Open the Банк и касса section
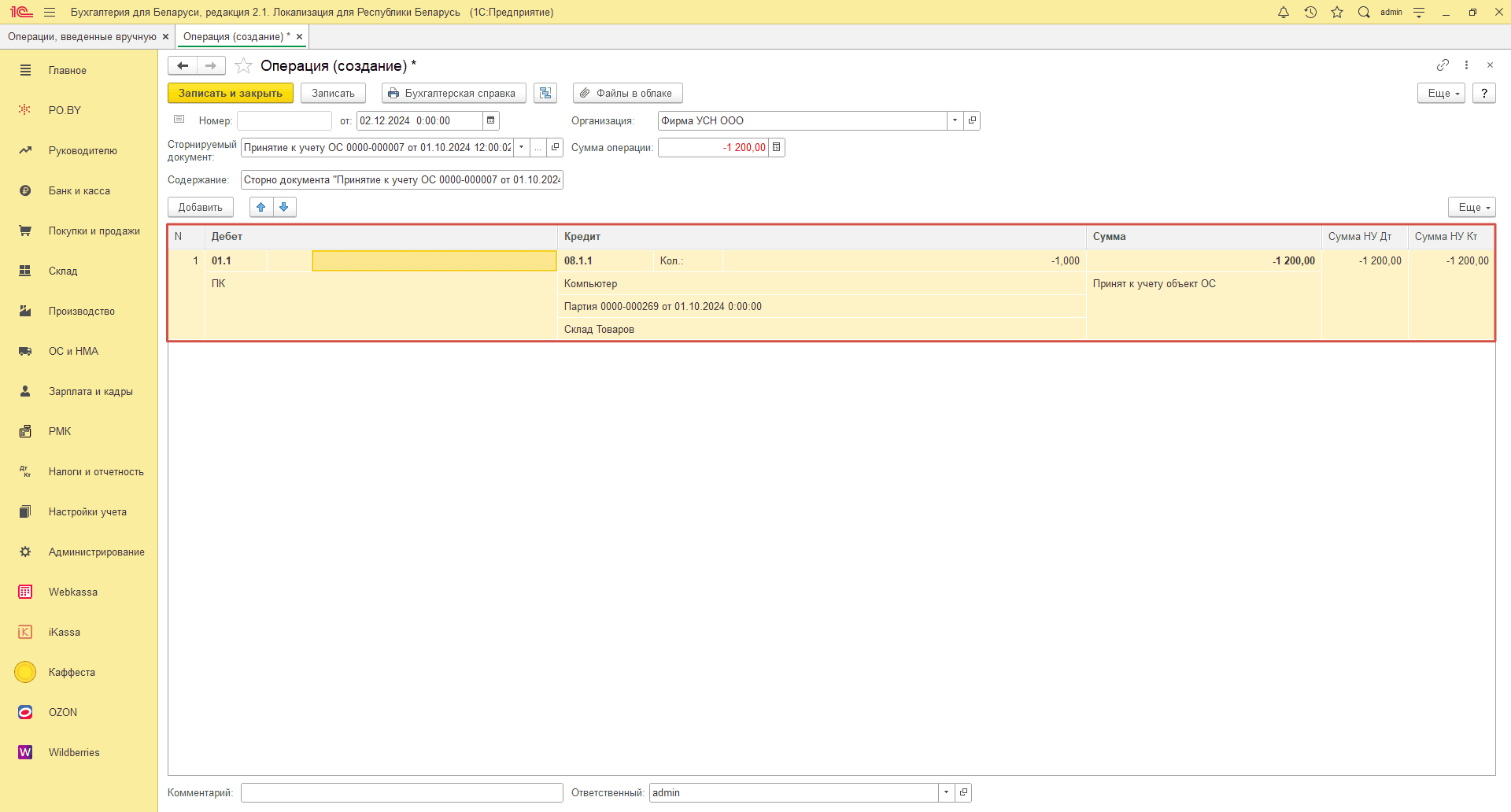The width and height of the screenshot is (1511, 812). pyautogui.click(x=79, y=190)
